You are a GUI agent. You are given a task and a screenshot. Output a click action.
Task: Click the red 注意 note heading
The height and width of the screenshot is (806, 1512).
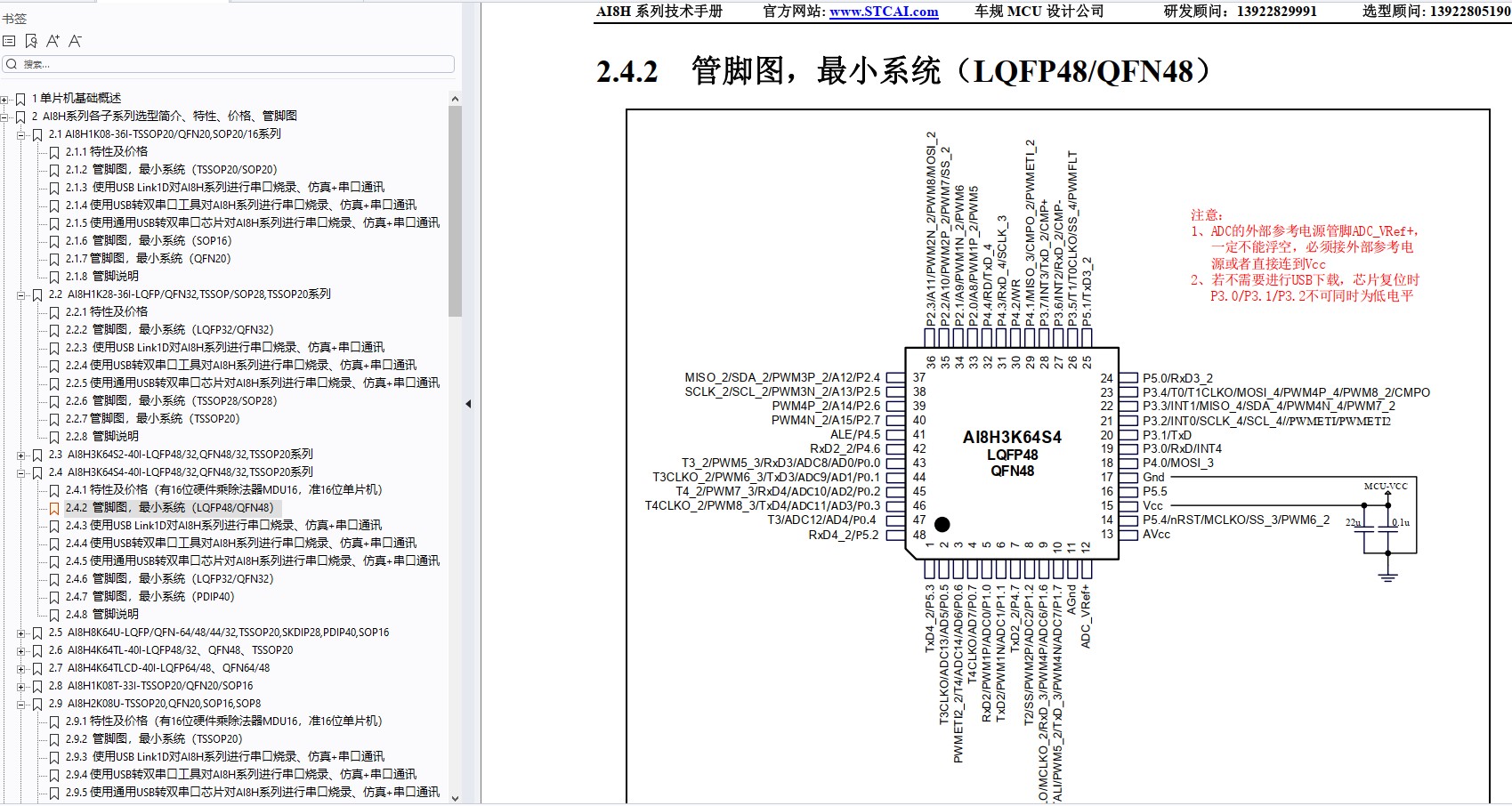[x=1207, y=215]
